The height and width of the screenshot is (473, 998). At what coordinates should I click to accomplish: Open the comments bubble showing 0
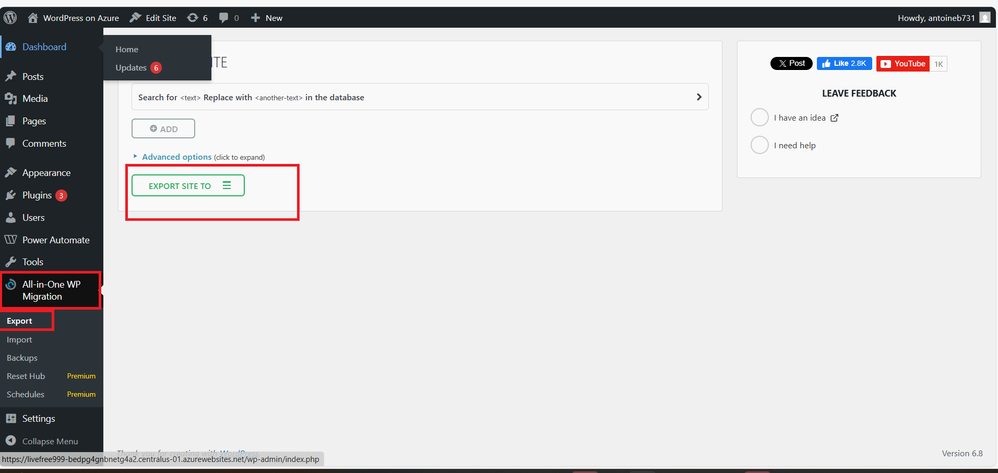click(229, 18)
